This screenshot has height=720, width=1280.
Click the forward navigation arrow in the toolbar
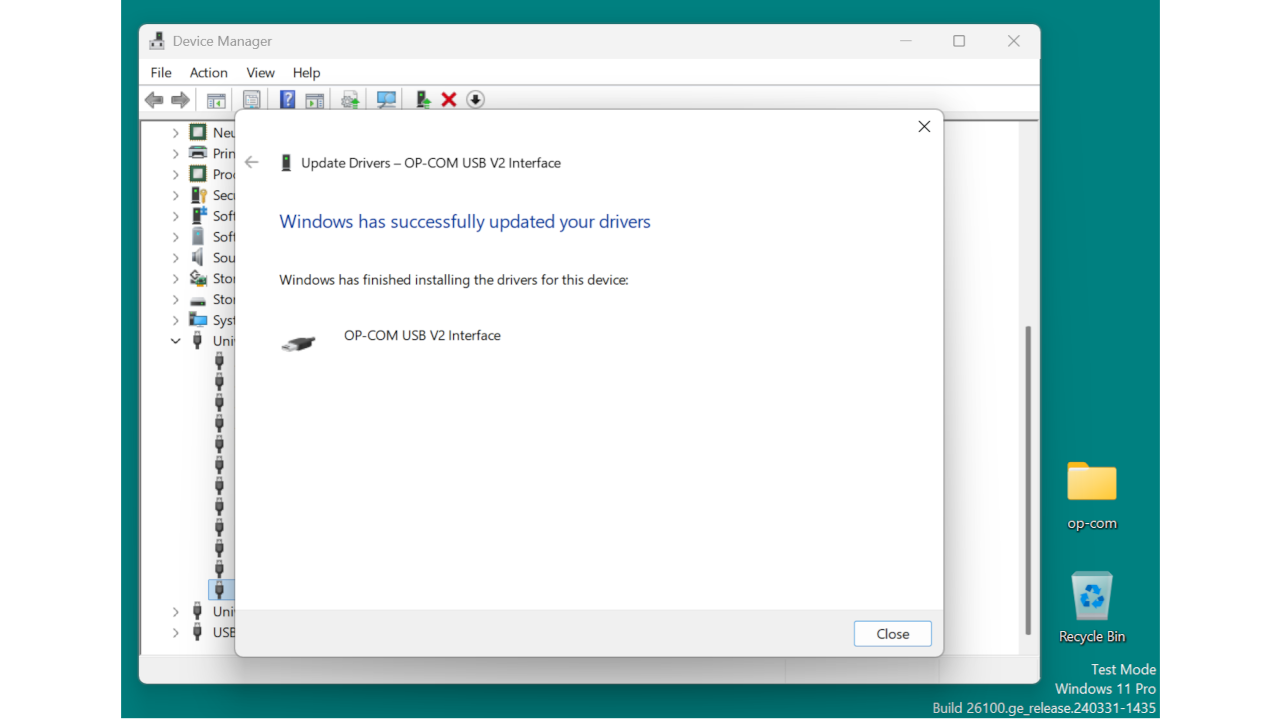point(180,99)
